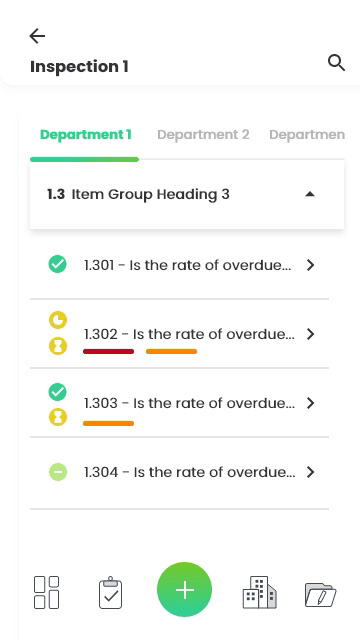
Task: Open the dashboard grid icon
Action: click(x=46, y=592)
